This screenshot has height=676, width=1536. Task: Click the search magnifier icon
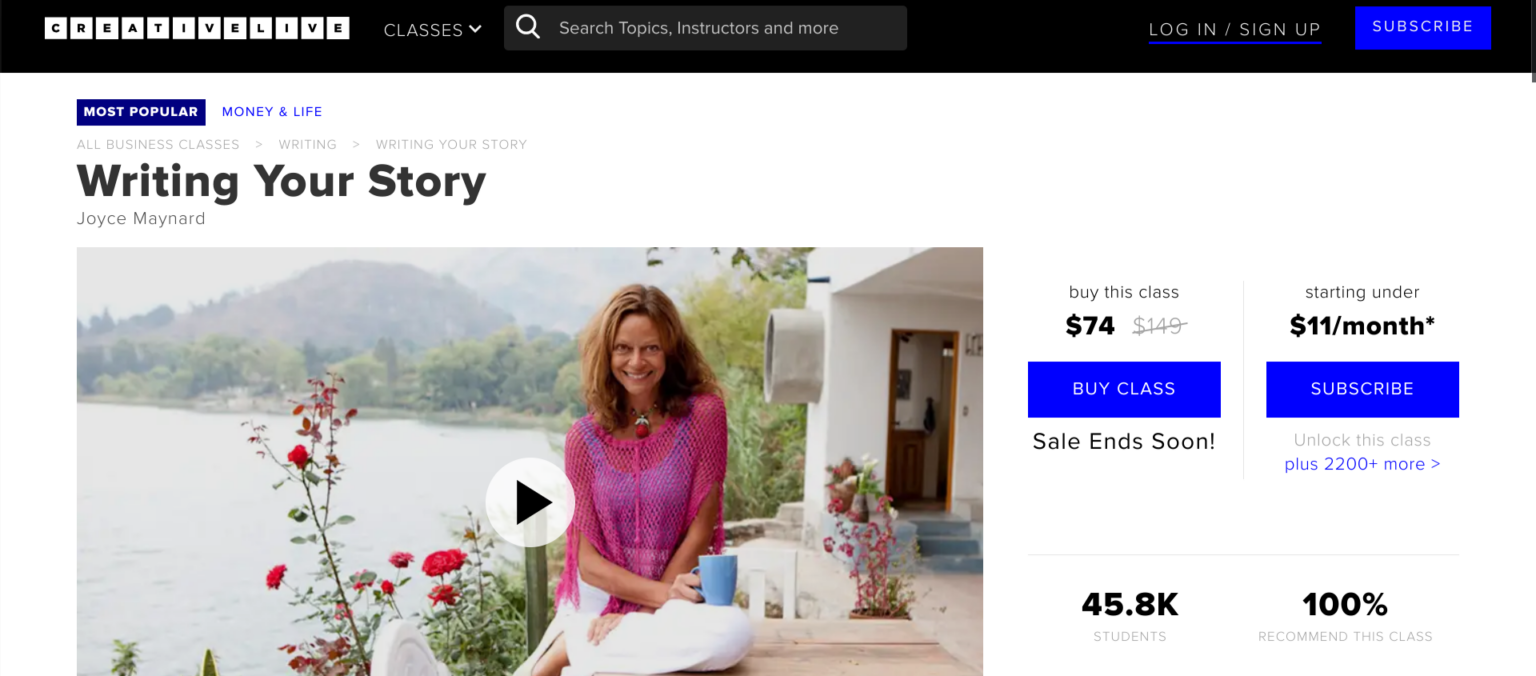(528, 28)
